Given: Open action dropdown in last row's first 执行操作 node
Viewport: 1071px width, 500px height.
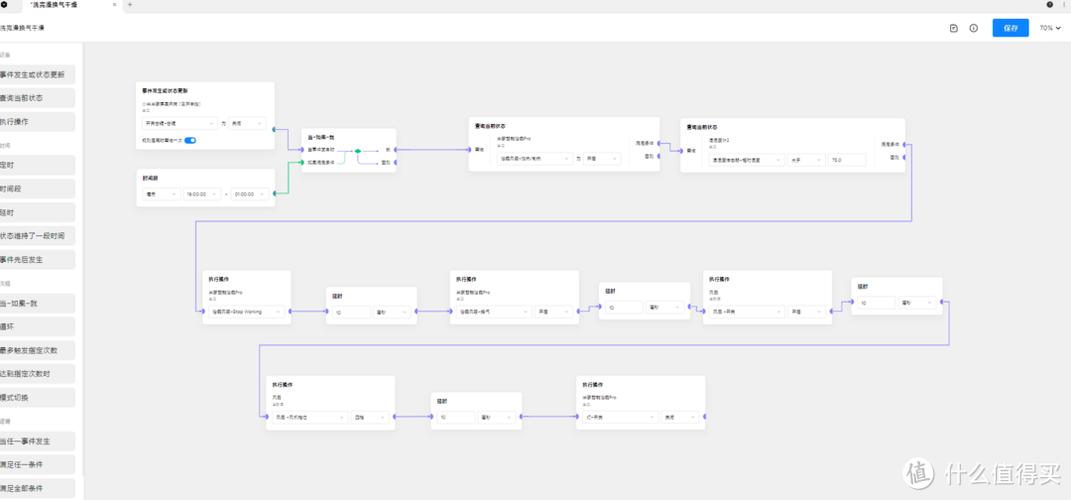Looking at the screenshot, I should [x=310, y=417].
